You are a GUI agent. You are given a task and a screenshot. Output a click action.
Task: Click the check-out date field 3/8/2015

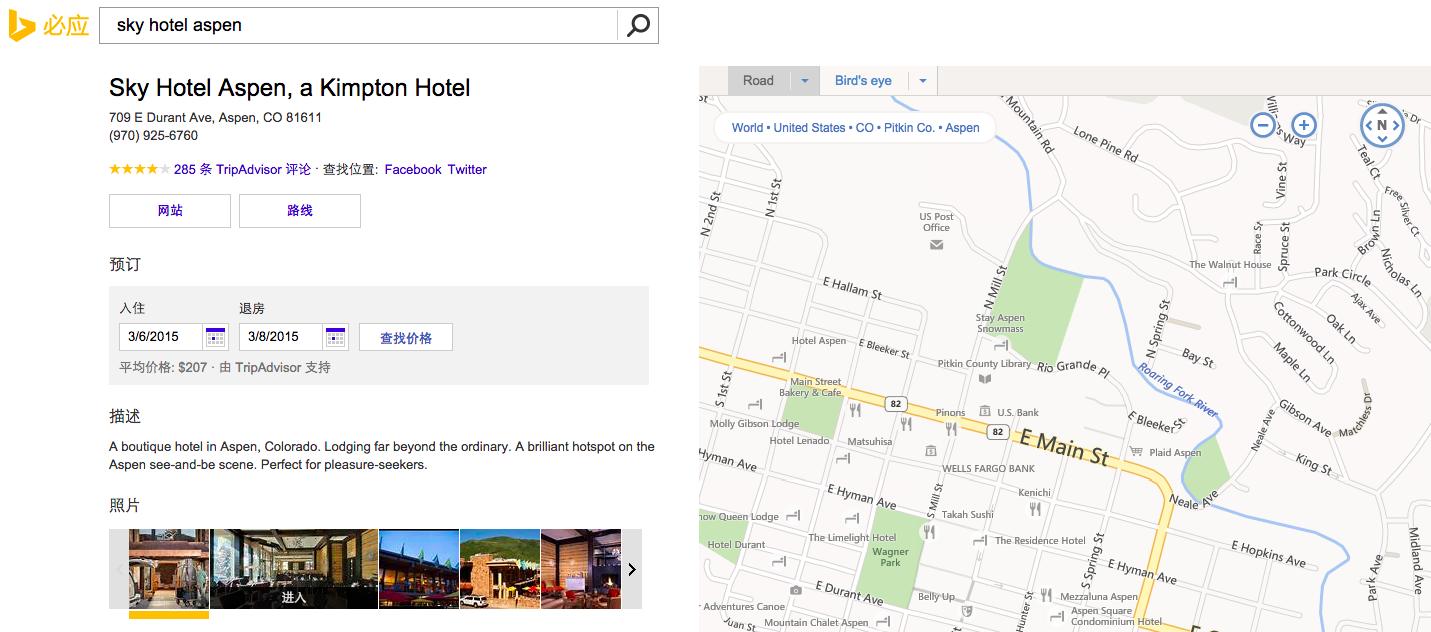(281, 337)
